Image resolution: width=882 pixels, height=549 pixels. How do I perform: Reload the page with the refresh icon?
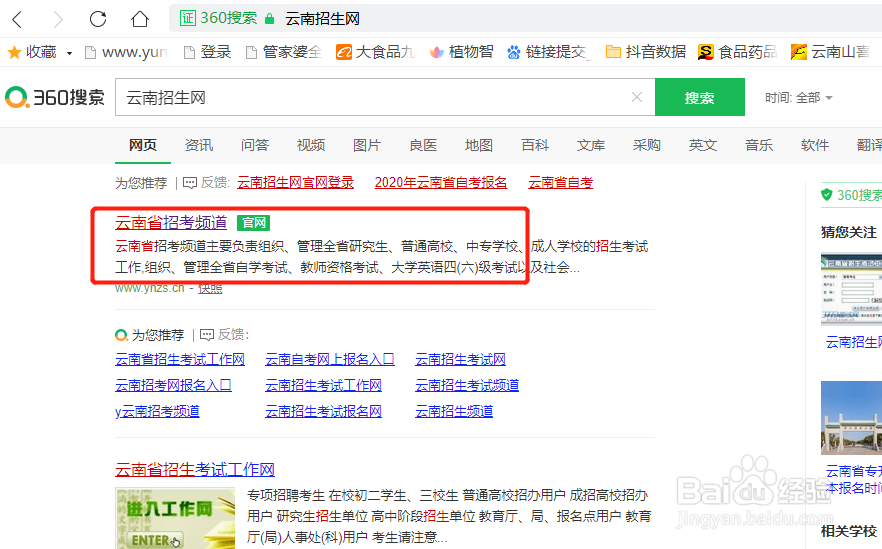98,19
